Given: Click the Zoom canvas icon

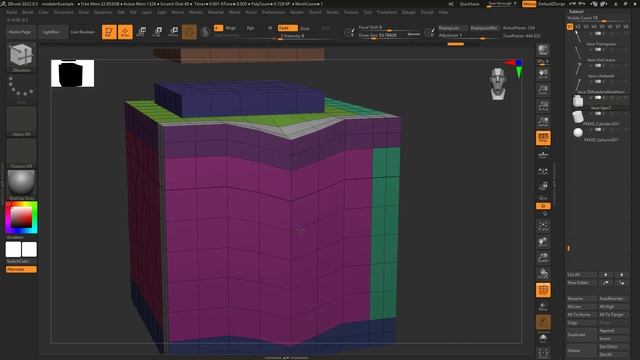Looking at the screenshot, I should (543, 90).
